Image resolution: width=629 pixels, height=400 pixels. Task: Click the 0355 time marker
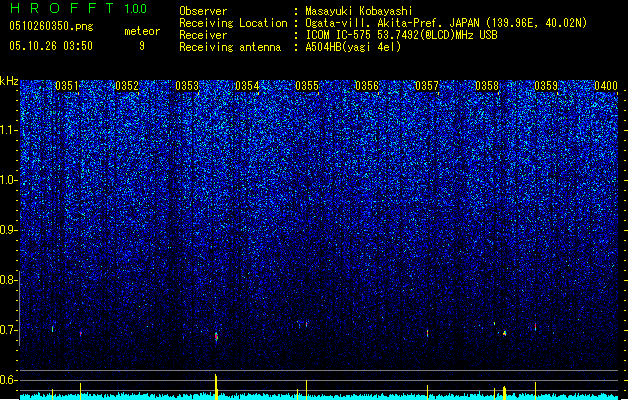(x=307, y=86)
